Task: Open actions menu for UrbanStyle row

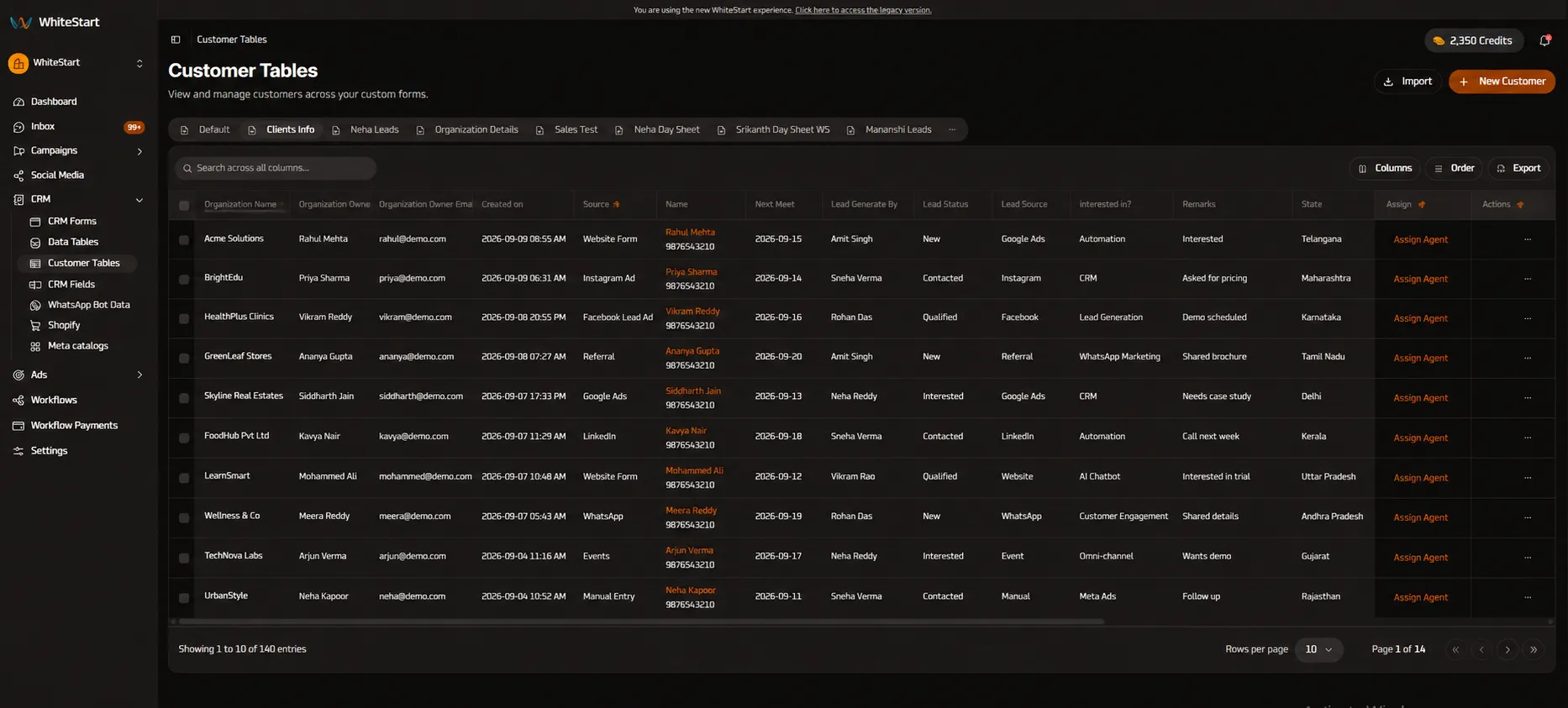Action: point(1528,597)
